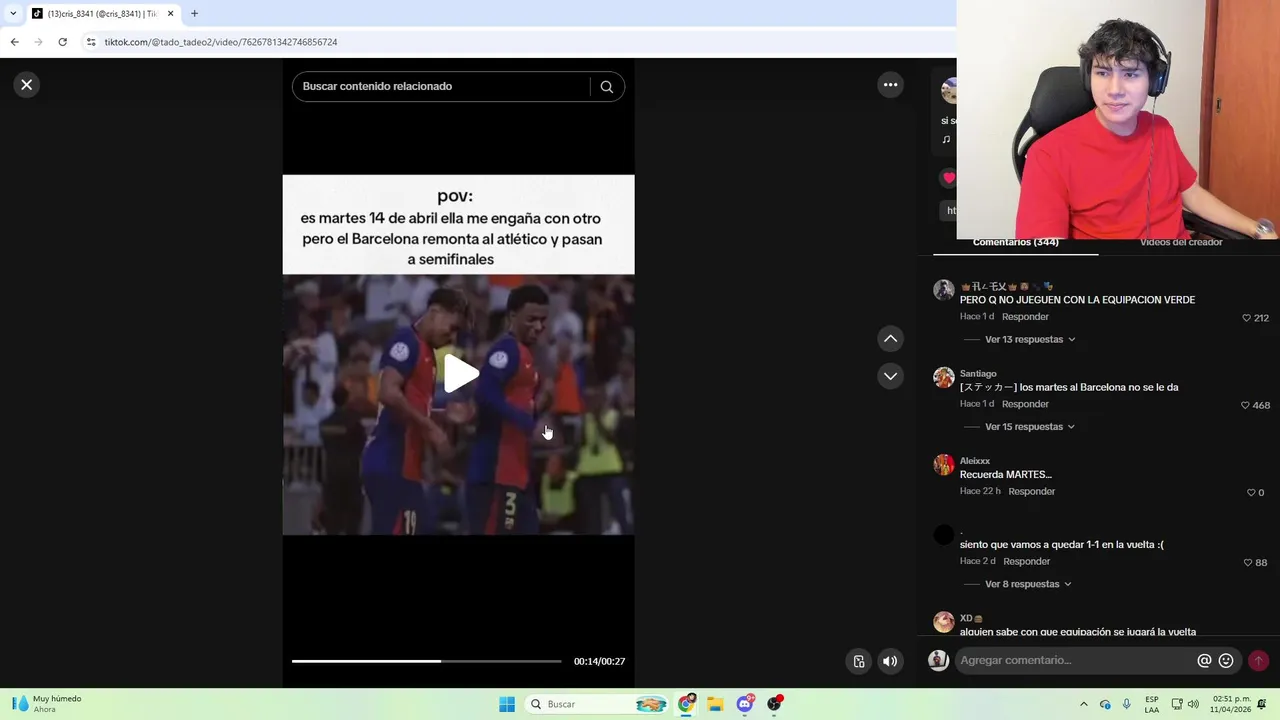Open volume control in system tray
This screenshot has height=720, width=1280.
coord(1192,704)
